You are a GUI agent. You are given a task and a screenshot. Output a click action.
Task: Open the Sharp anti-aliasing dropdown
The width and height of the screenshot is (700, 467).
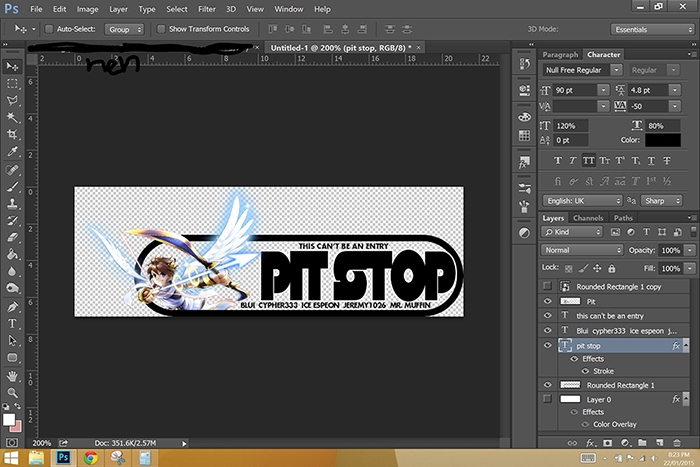661,201
